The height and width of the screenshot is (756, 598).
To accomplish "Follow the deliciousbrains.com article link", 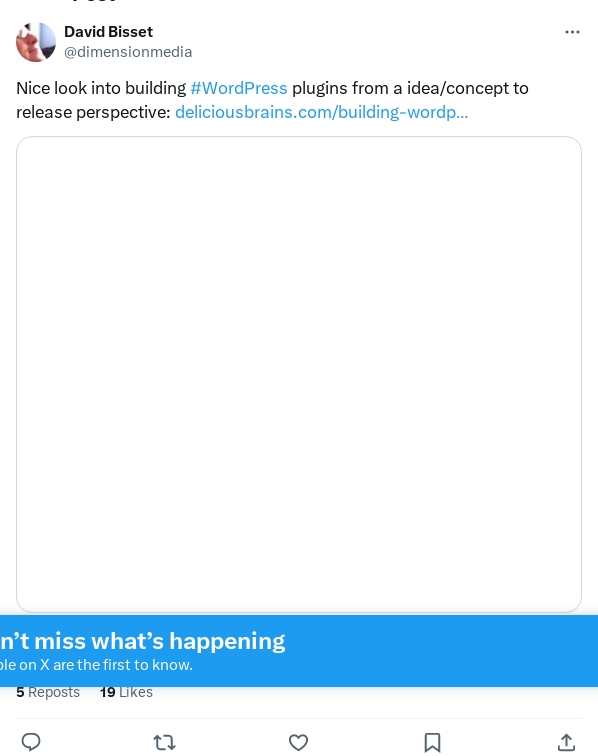I will click(321, 112).
